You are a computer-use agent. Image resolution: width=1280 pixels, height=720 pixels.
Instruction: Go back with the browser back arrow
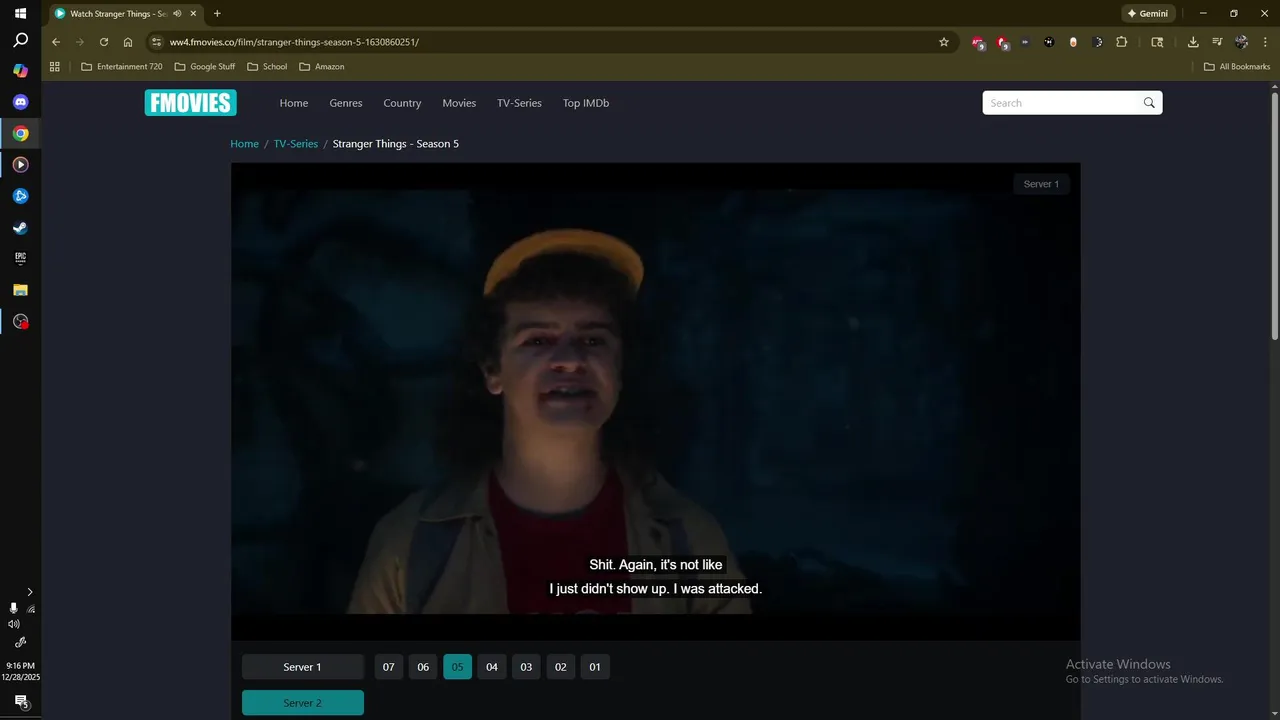[56, 42]
